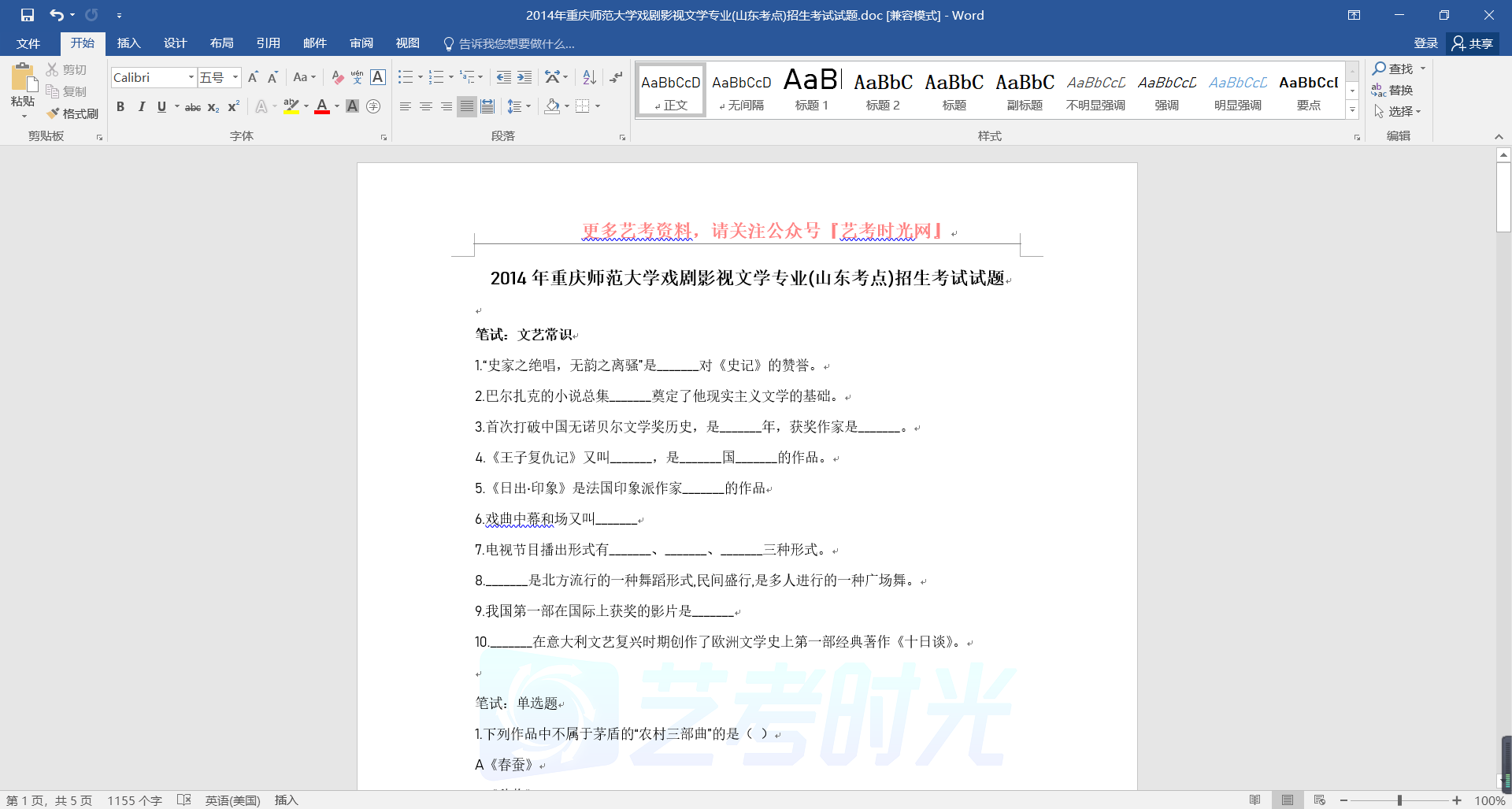This screenshot has width=1512, height=809.
Task: Click the Bullets list icon
Action: coord(405,77)
